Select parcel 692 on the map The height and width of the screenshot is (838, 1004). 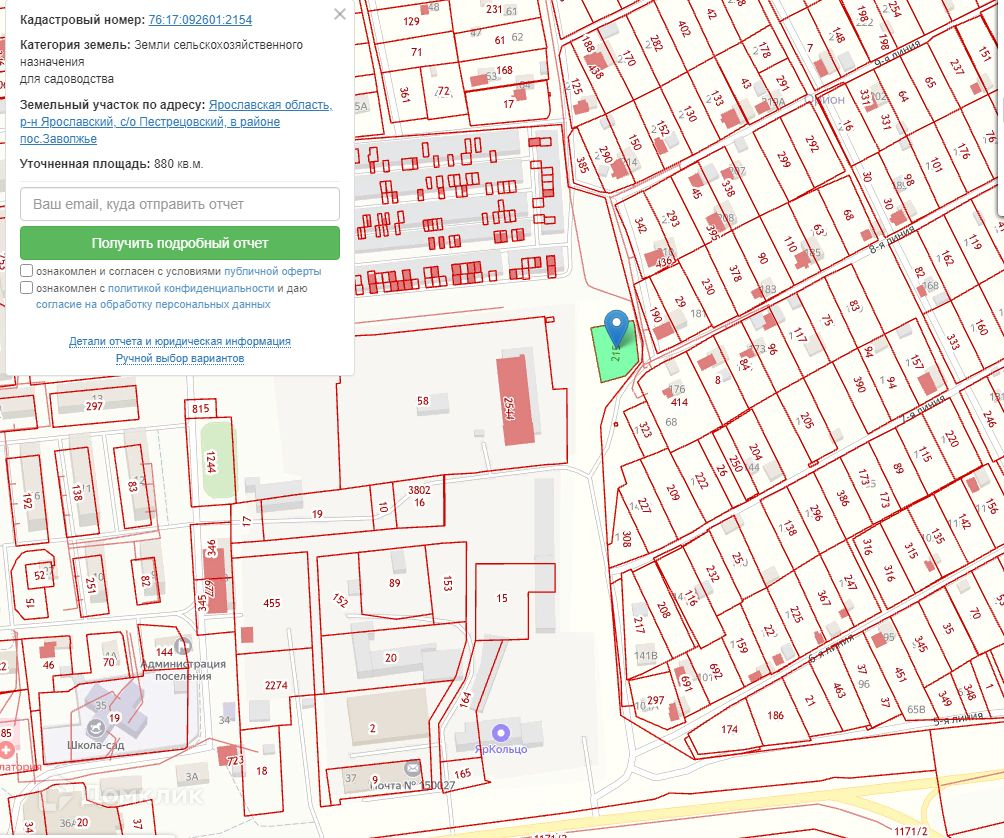(x=716, y=670)
